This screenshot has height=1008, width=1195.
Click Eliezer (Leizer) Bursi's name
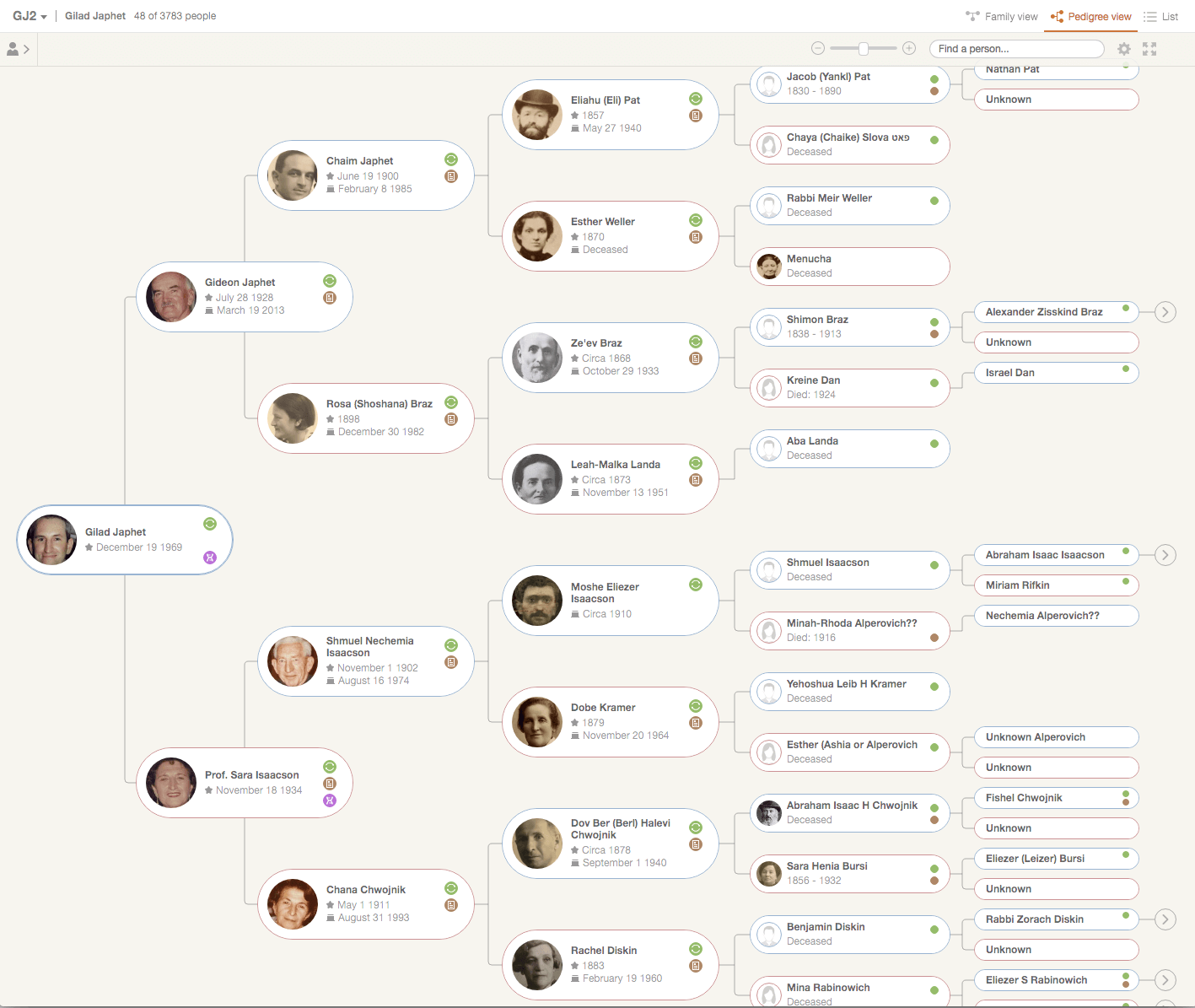tap(1035, 859)
